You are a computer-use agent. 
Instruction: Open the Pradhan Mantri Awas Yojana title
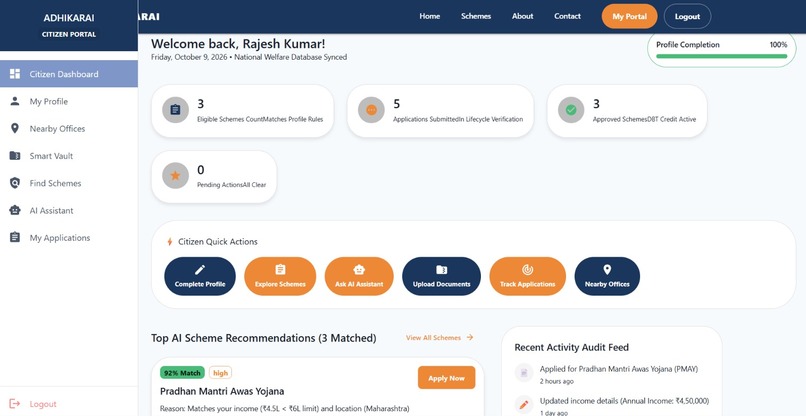click(x=222, y=391)
